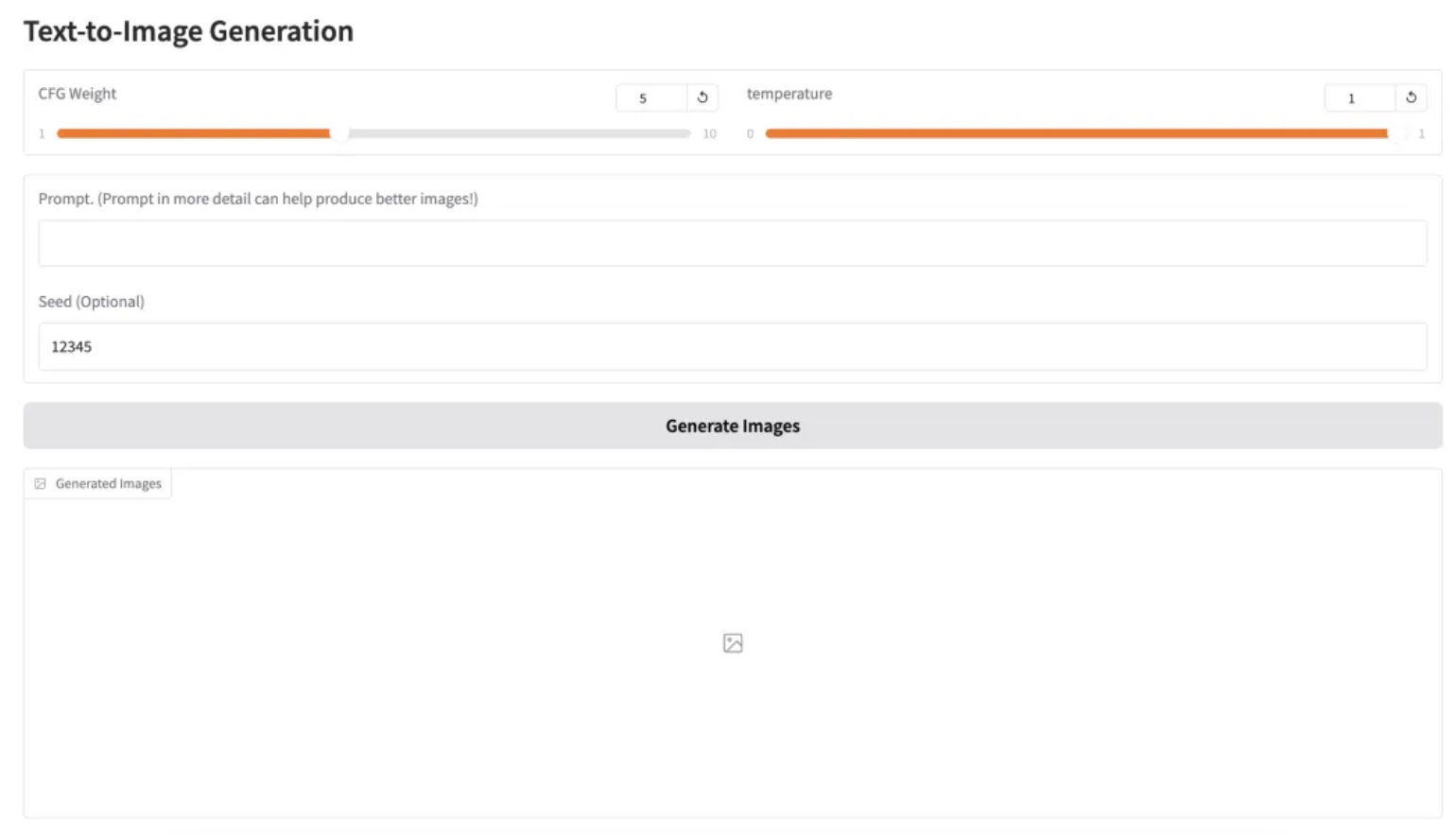This screenshot has height=838, width=1456.
Task: Click the maximum value 10 under CFG Weight
Action: (x=709, y=134)
